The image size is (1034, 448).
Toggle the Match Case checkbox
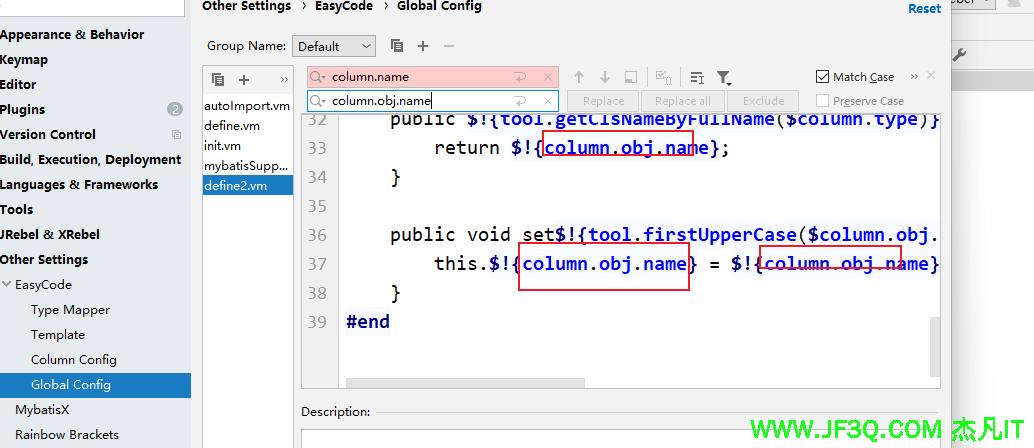[823, 77]
